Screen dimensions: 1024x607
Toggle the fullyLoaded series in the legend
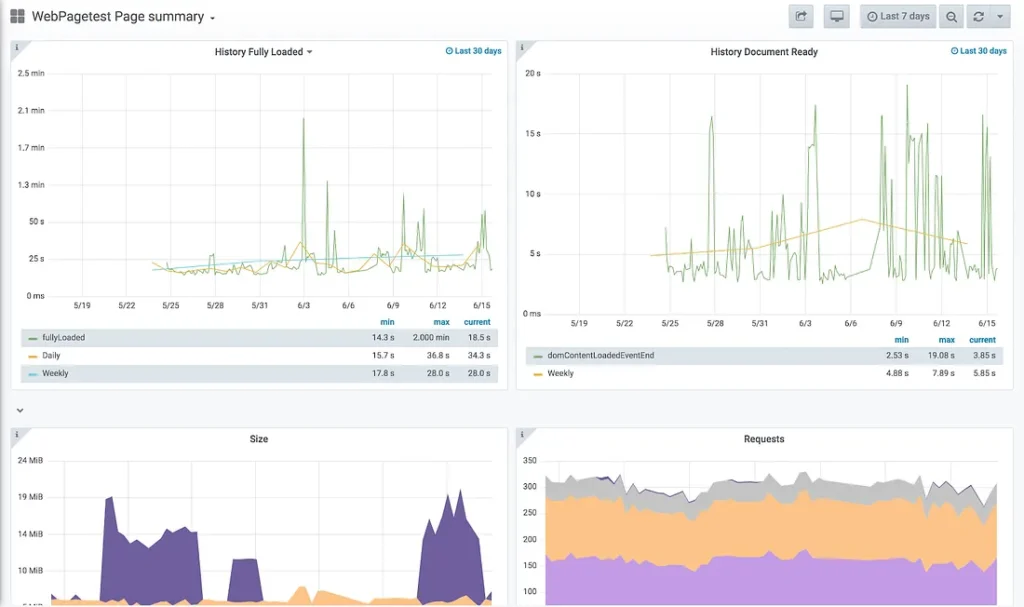click(x=63, y=338)
